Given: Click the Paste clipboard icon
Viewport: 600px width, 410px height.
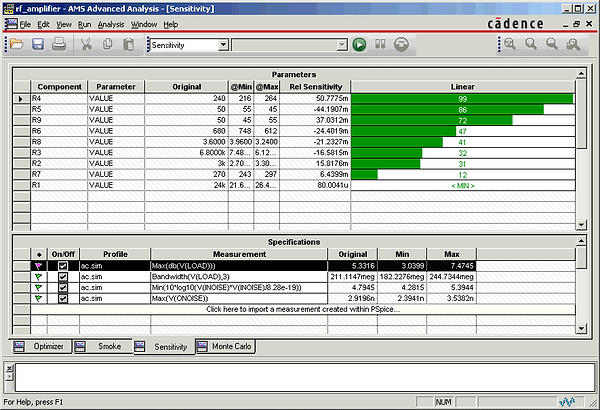Looking at the screenshot, I should point(129,44).
